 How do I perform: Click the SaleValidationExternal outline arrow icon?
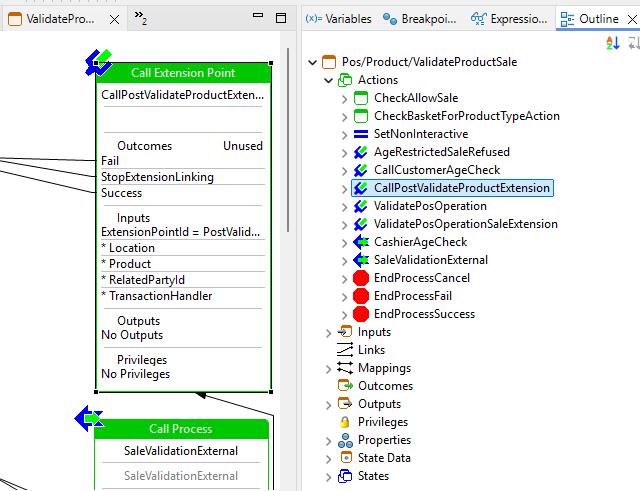[x=361, y=260]
